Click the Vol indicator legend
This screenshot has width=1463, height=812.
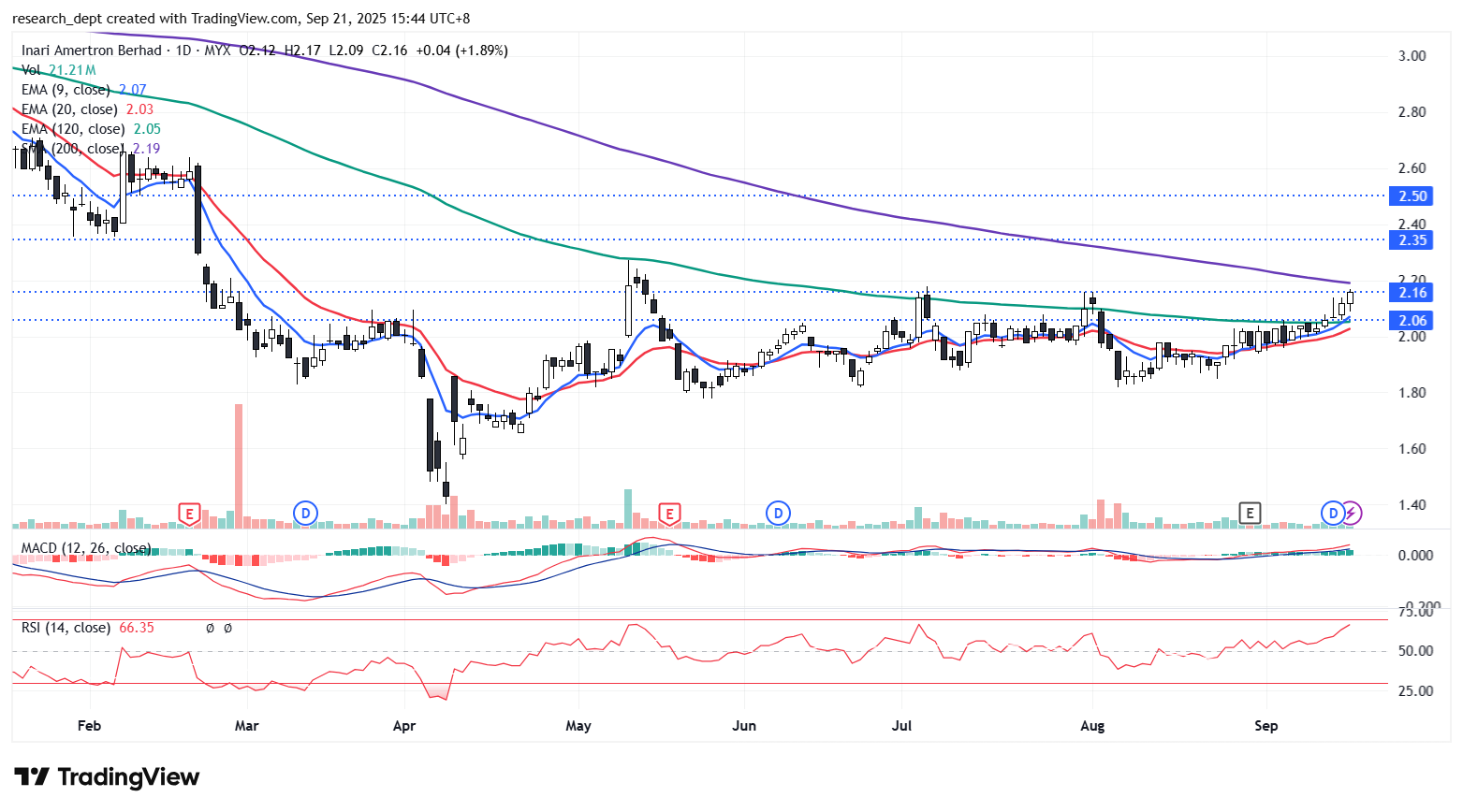(x=32, y=70)
